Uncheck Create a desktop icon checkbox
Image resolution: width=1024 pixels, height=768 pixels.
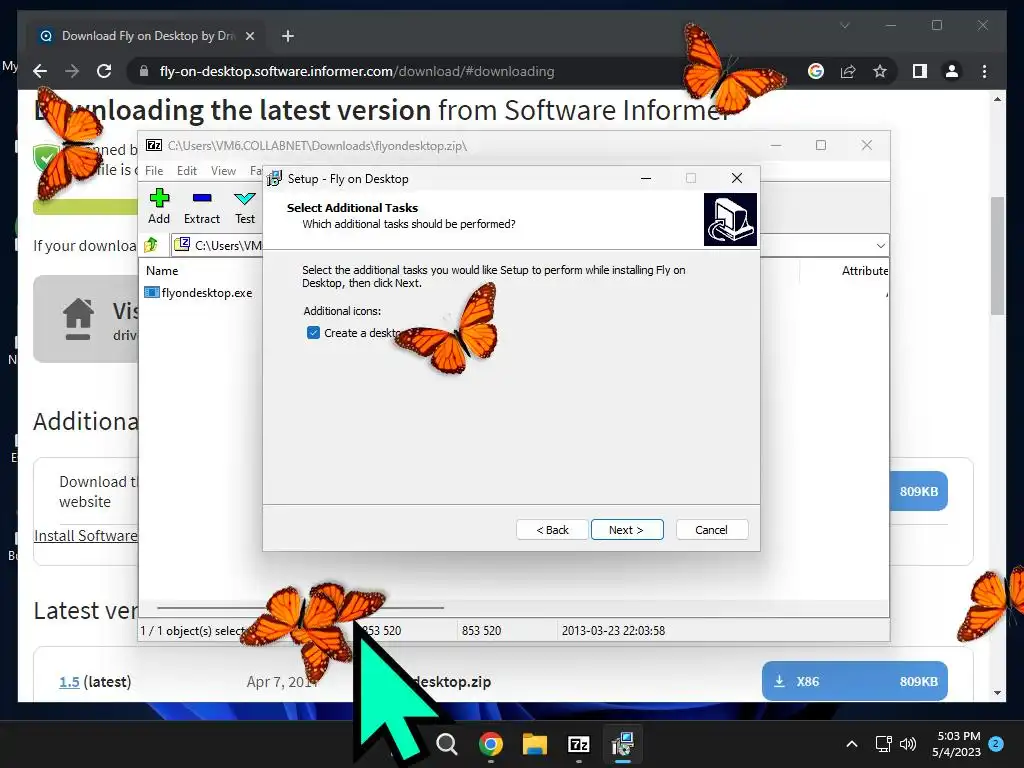(313, 333)
